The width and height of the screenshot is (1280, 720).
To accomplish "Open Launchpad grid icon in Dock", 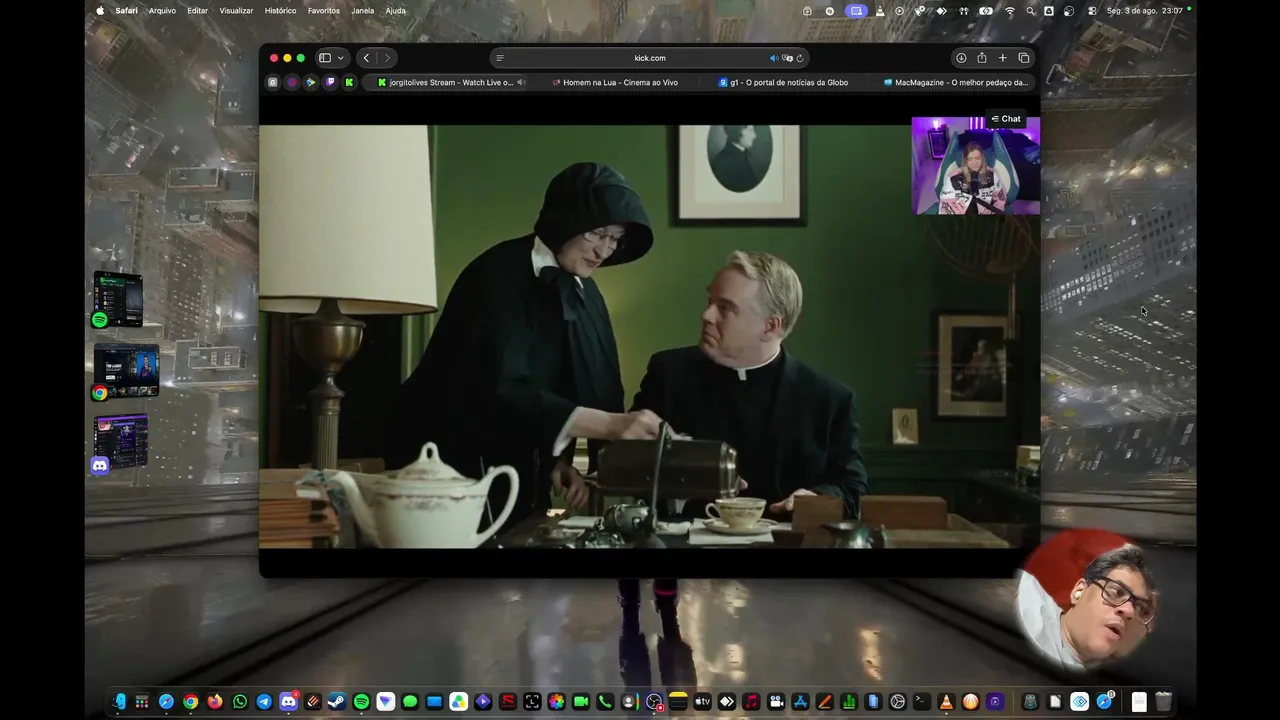I will click(x=142, y=702).
